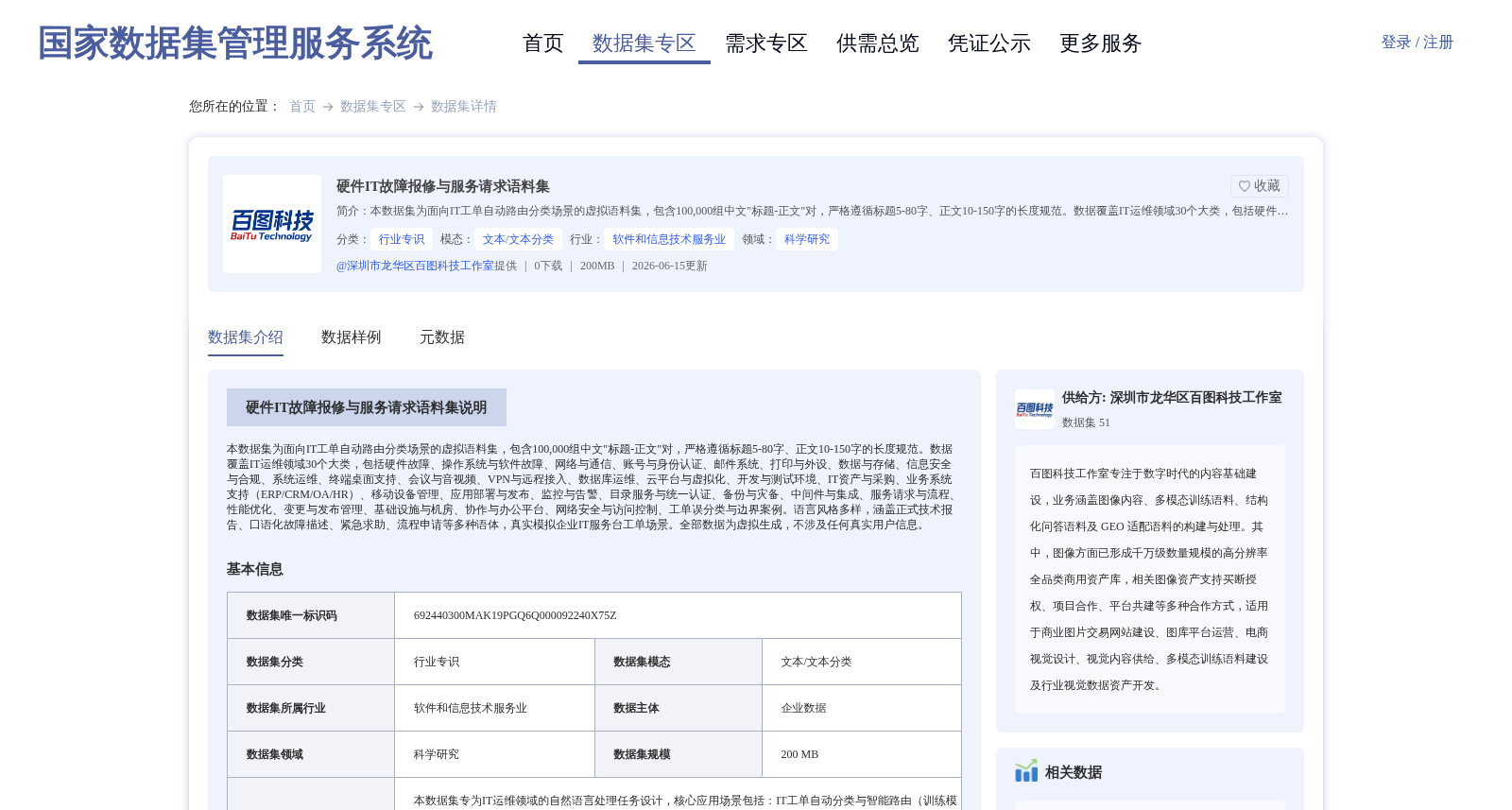Click the 国家数据集管理服务系统 site title

coord(235,43)
